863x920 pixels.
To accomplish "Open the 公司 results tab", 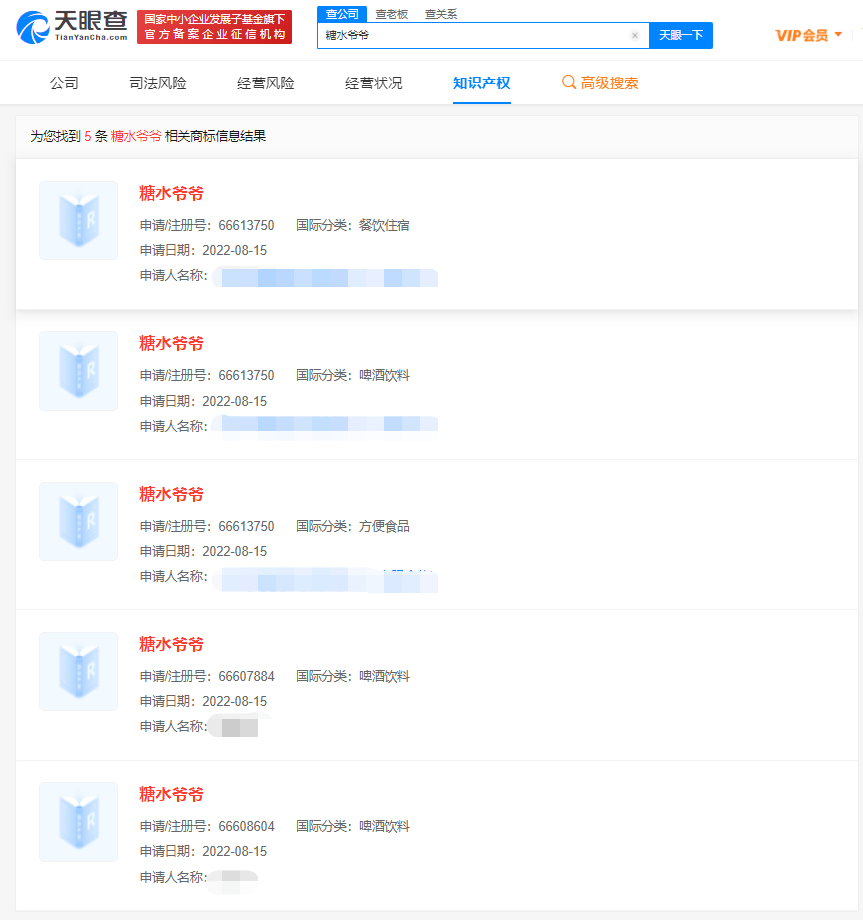I will 64,83.
